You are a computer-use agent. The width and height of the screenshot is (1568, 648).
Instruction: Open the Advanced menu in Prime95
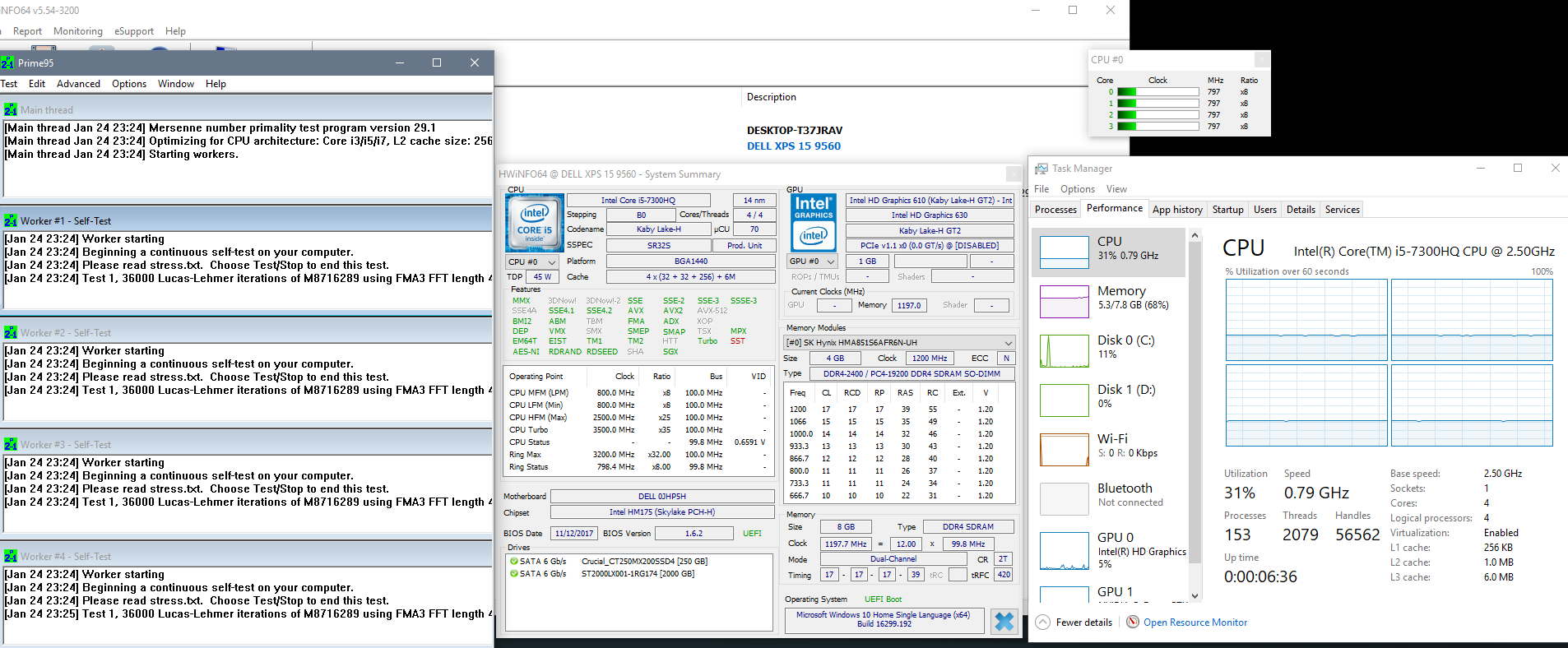click(x=78, y=84)
